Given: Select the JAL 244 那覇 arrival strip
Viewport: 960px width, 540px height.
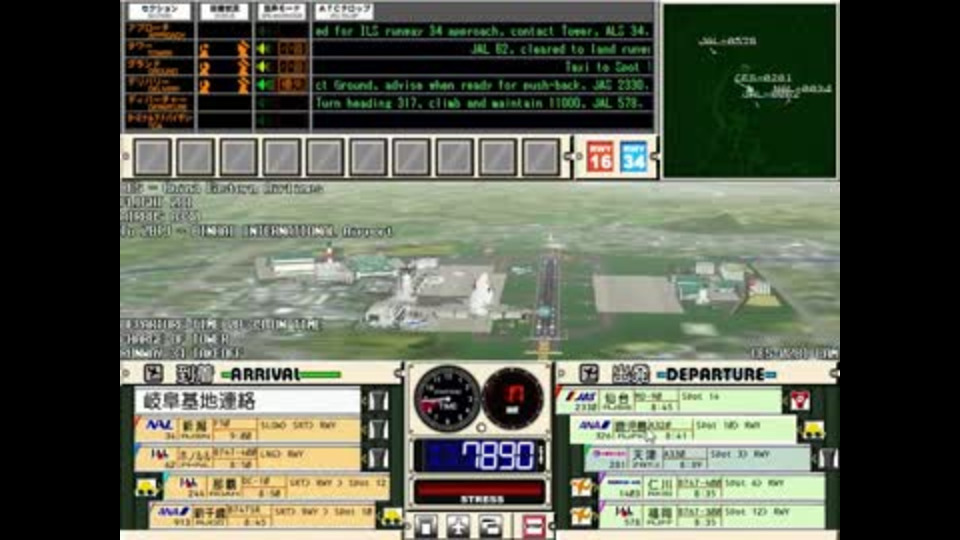Looking at the screenshot, I should (x=276, y=487).
